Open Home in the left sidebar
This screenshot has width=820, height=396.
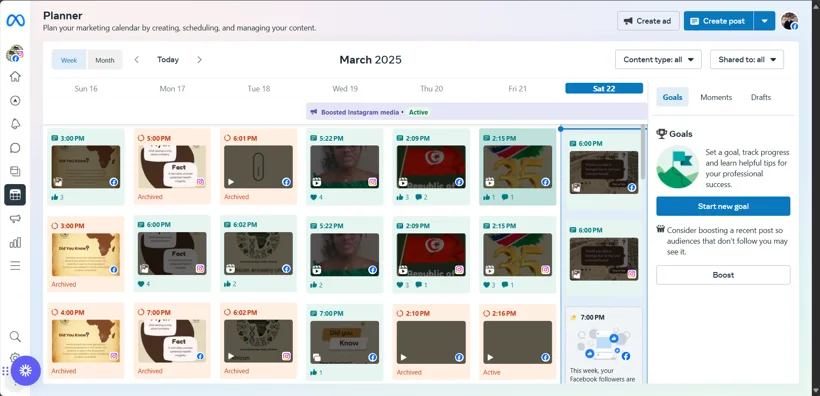[15, 76]
